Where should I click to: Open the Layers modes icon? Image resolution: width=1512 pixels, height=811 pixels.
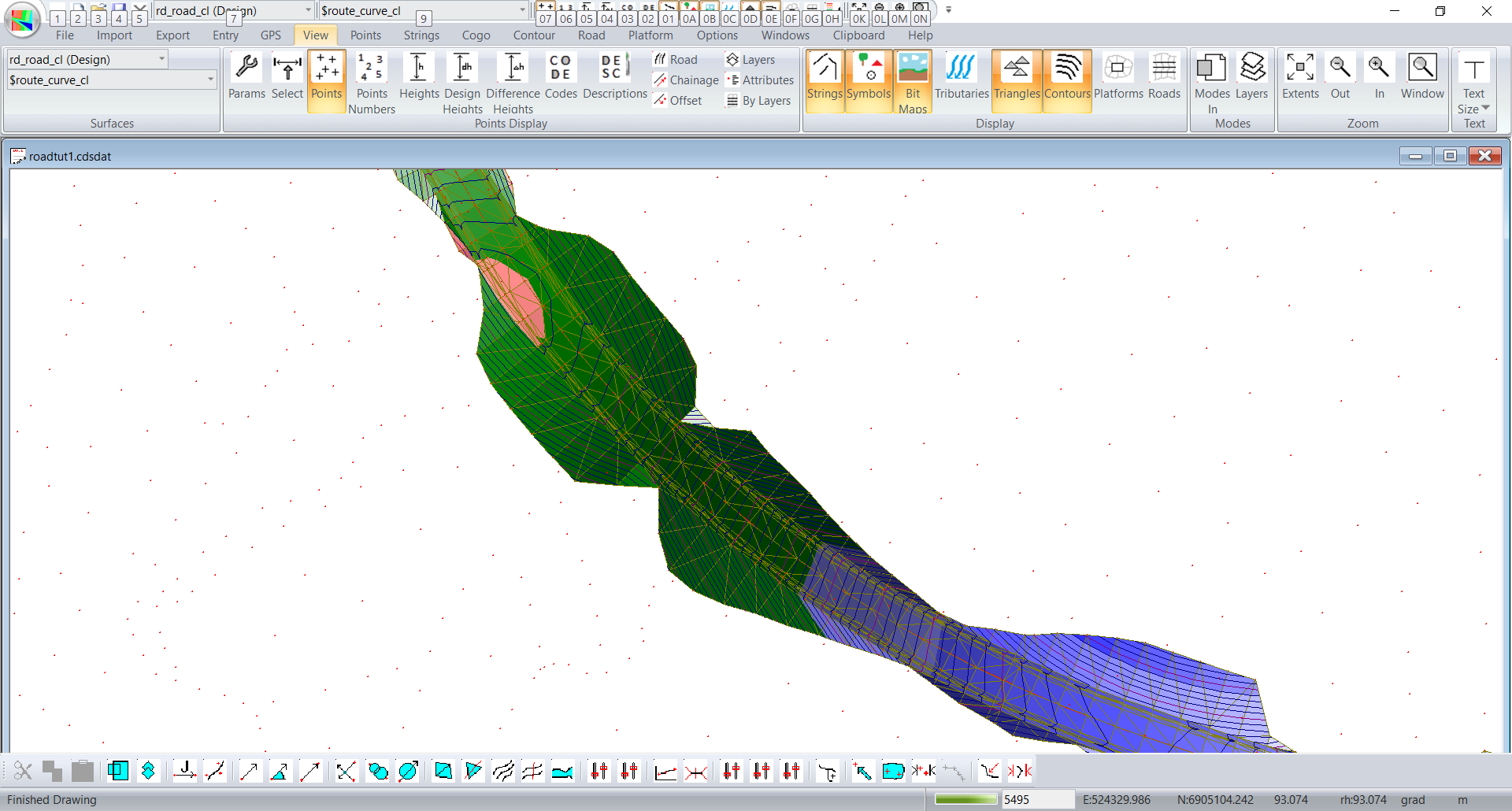[1251, 69]
